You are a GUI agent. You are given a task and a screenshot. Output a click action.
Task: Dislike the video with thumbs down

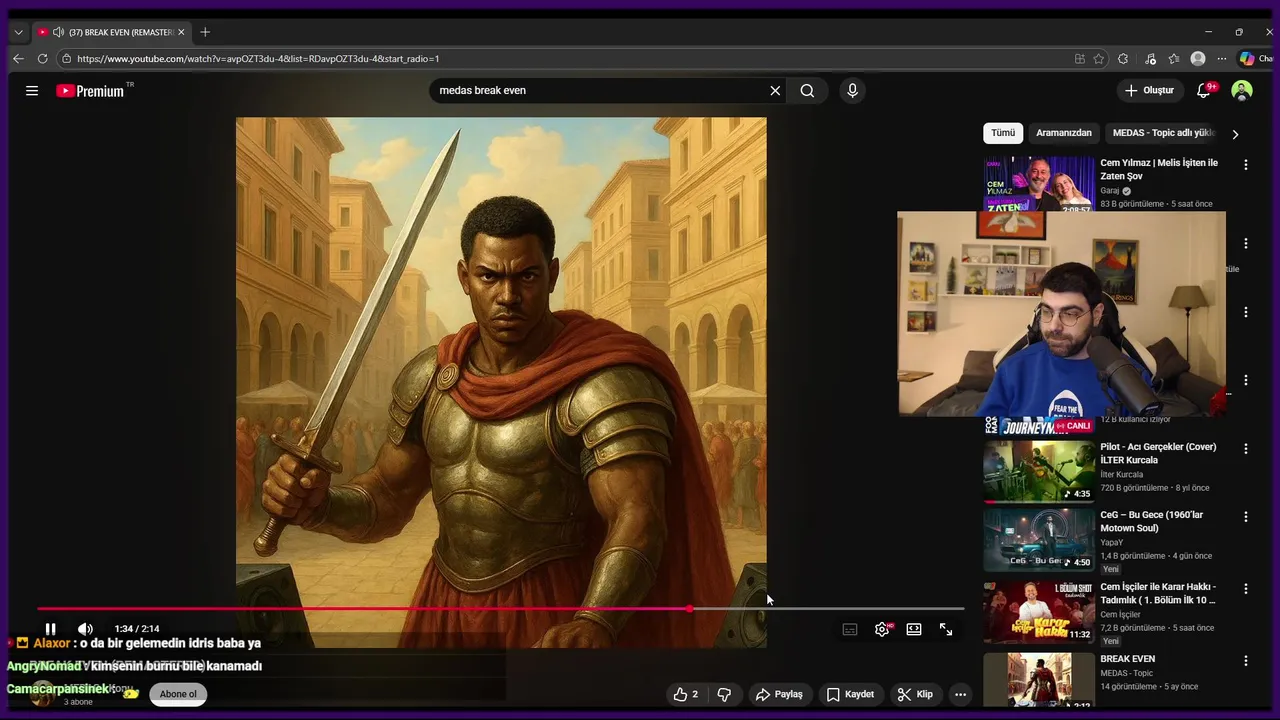point(724,694)
